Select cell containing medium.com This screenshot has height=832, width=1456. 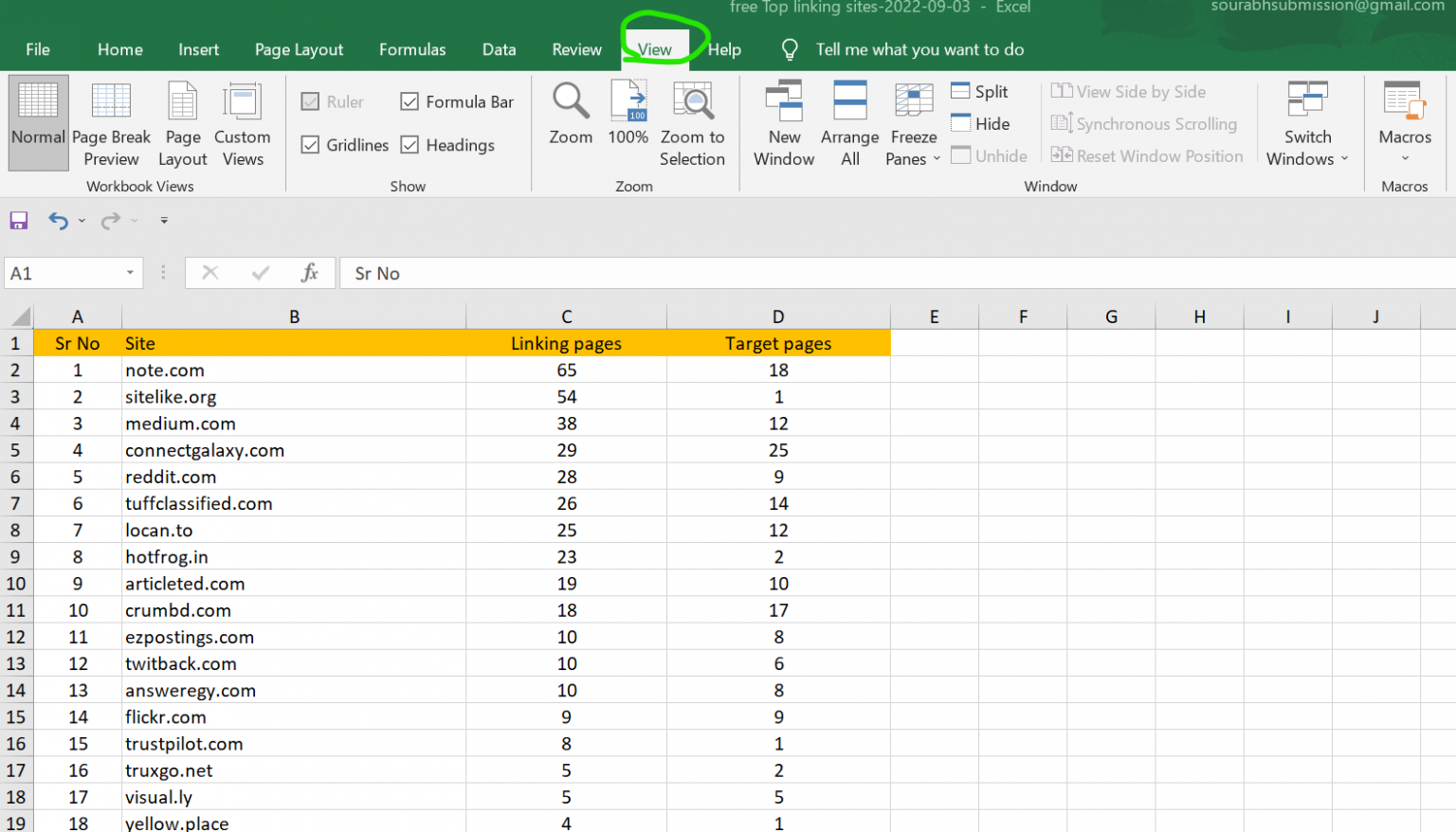click(294, 424)
